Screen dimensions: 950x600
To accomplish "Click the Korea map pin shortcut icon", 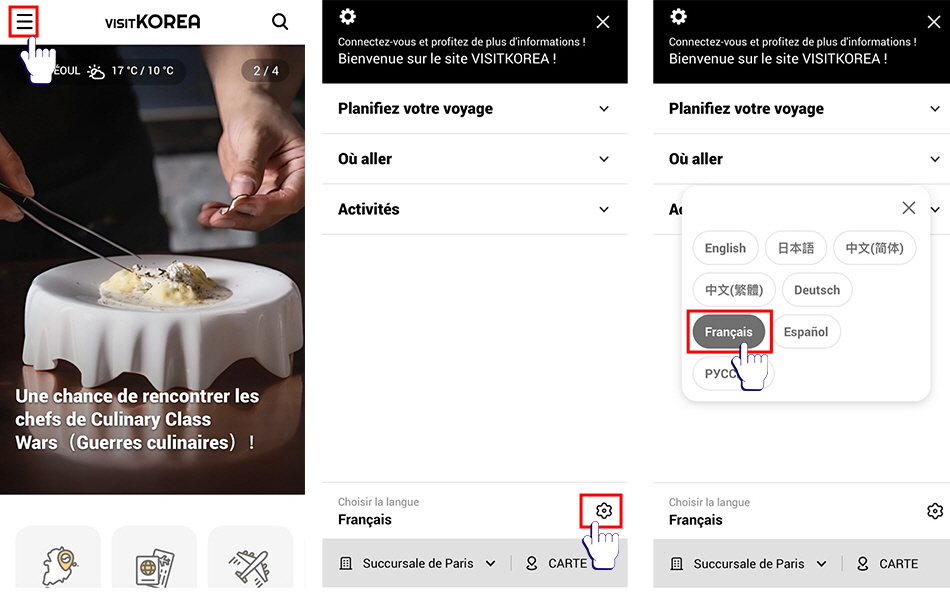I will 59,566.
